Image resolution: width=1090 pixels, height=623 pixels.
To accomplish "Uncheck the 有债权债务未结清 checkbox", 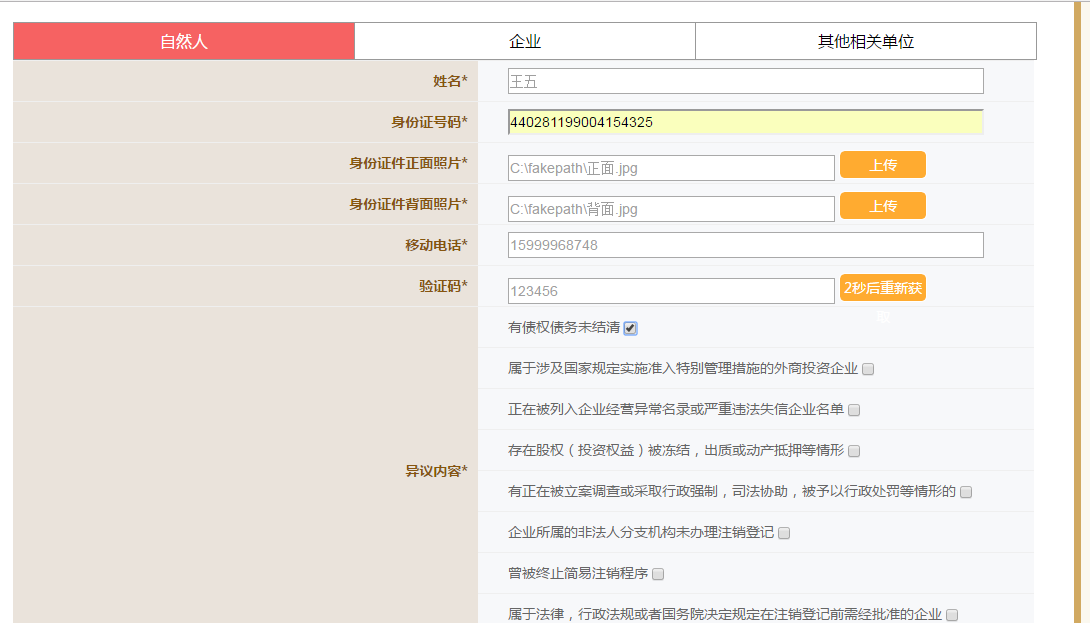I will [x=631, y=328].
